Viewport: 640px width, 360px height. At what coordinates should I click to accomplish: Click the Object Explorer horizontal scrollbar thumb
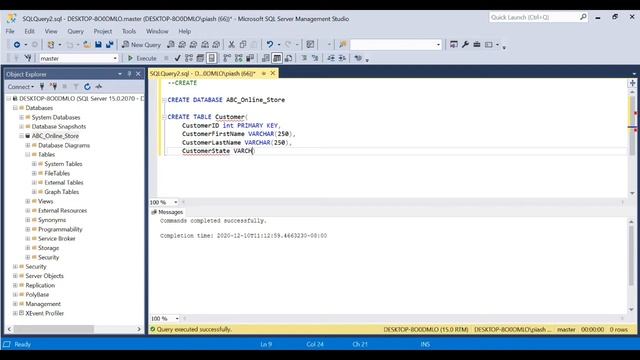pyautogui.click(x=54, y=329)
